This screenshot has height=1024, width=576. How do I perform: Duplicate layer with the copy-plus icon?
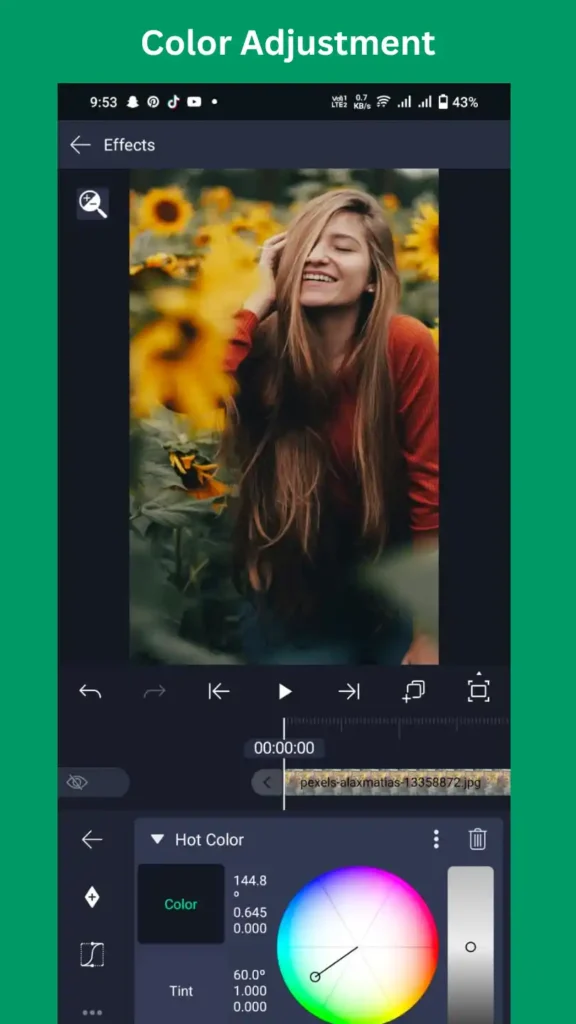tap(413, 692)
